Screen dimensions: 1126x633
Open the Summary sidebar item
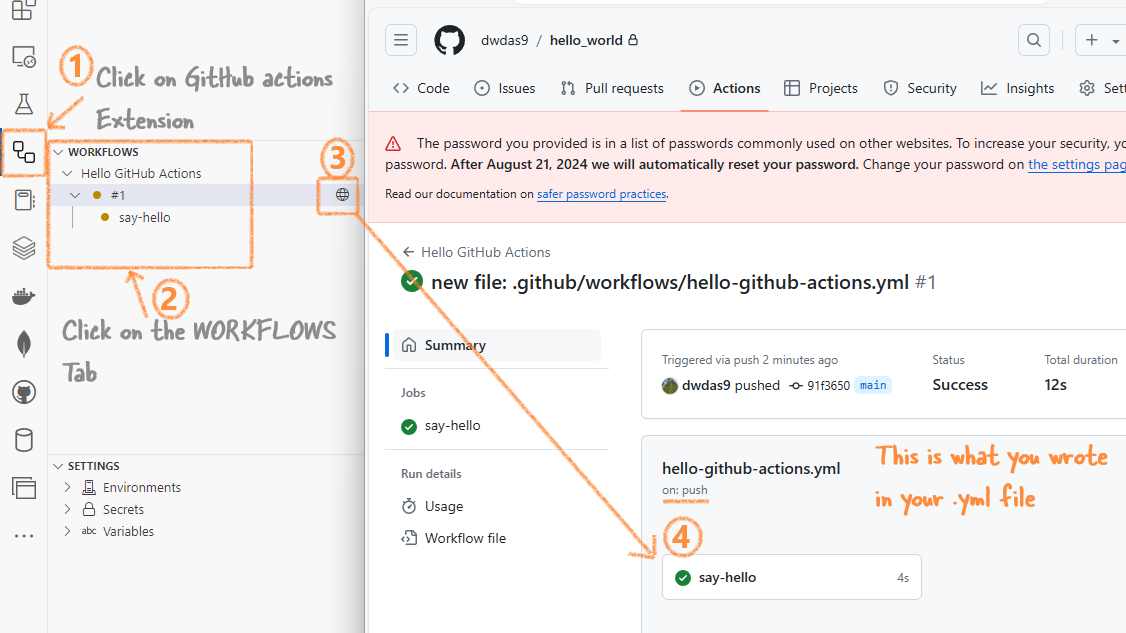pos(497,345)
